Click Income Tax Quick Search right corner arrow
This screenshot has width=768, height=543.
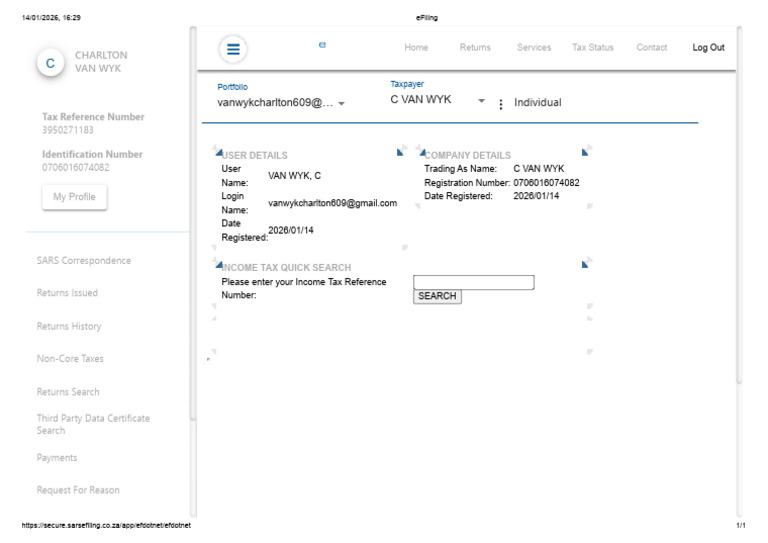[585, 264]
